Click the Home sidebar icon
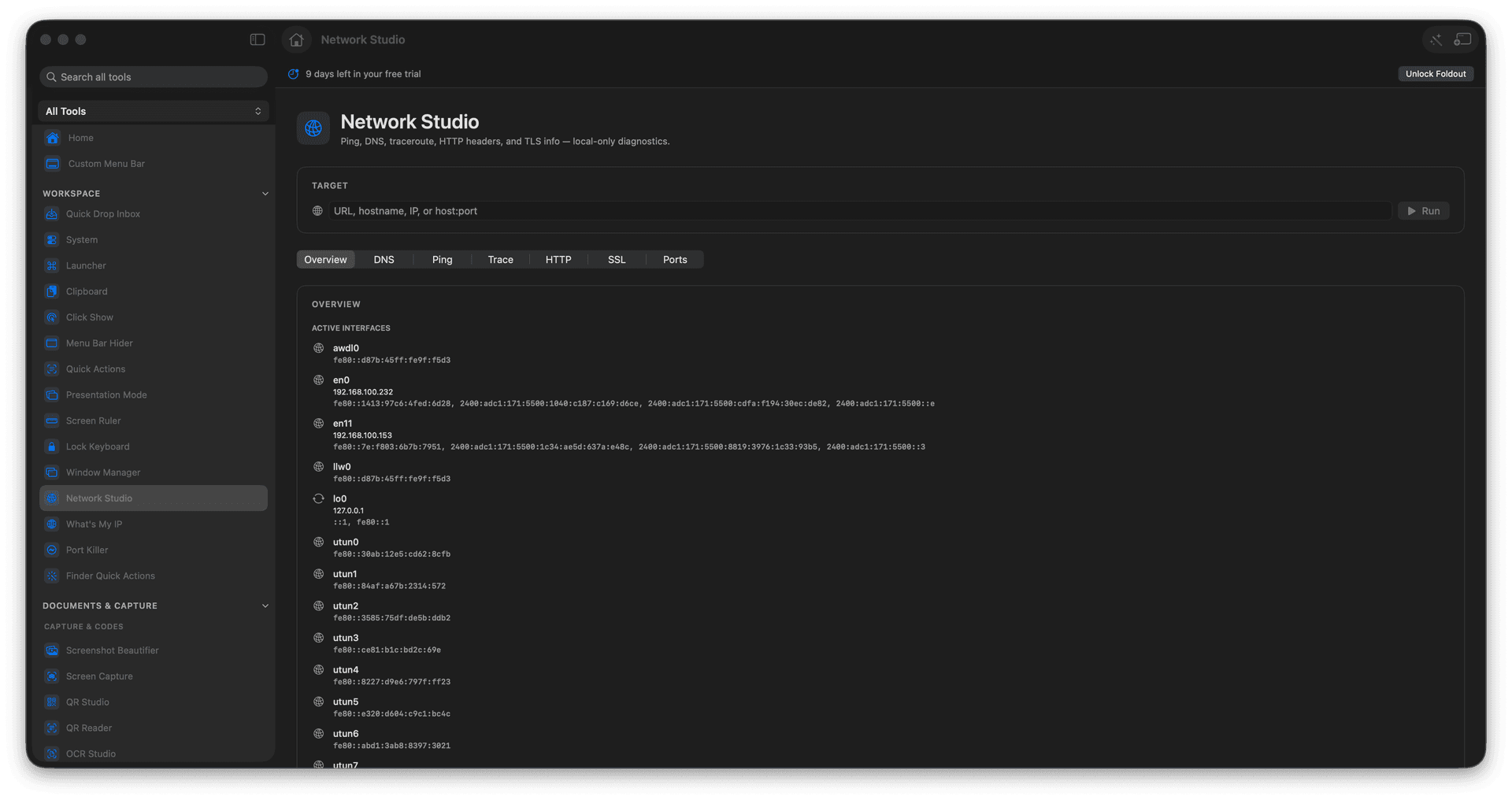Viewport: 1512px width, 800px height. point(53,138)
